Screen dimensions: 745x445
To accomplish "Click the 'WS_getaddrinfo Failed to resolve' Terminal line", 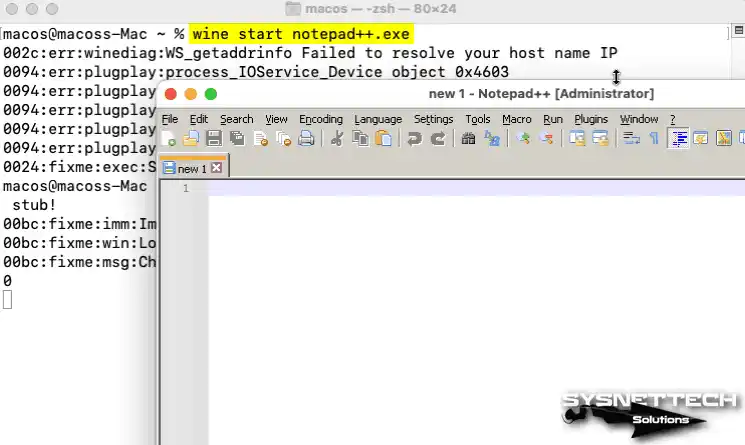I will click(310, 53).
